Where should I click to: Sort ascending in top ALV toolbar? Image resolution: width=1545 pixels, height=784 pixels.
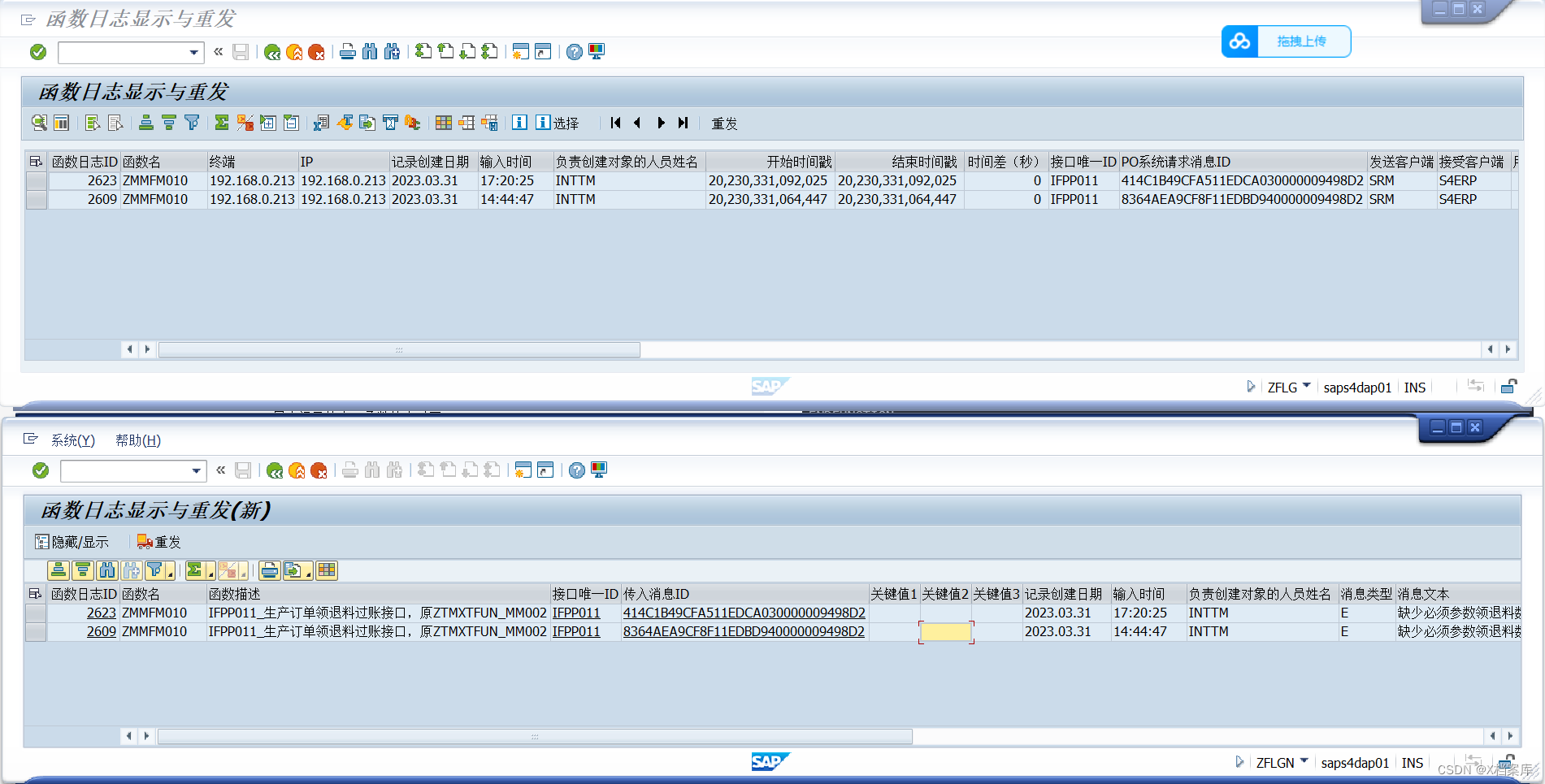pos(146,123)
